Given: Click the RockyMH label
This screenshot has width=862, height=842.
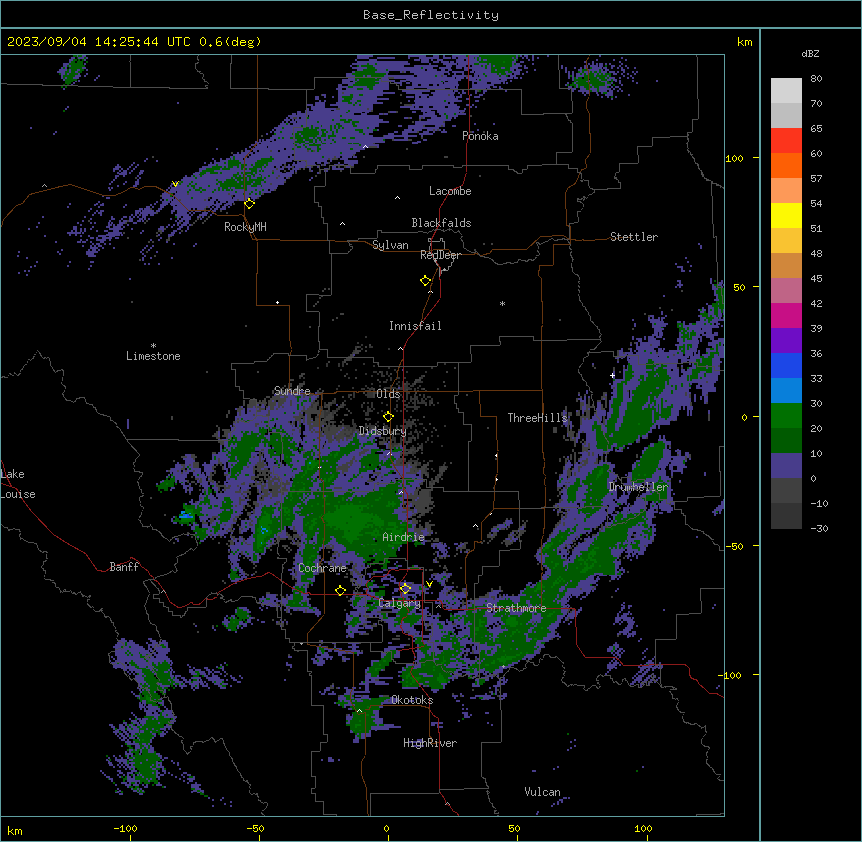Looking at the screenshot, I should tap(245, 227).
